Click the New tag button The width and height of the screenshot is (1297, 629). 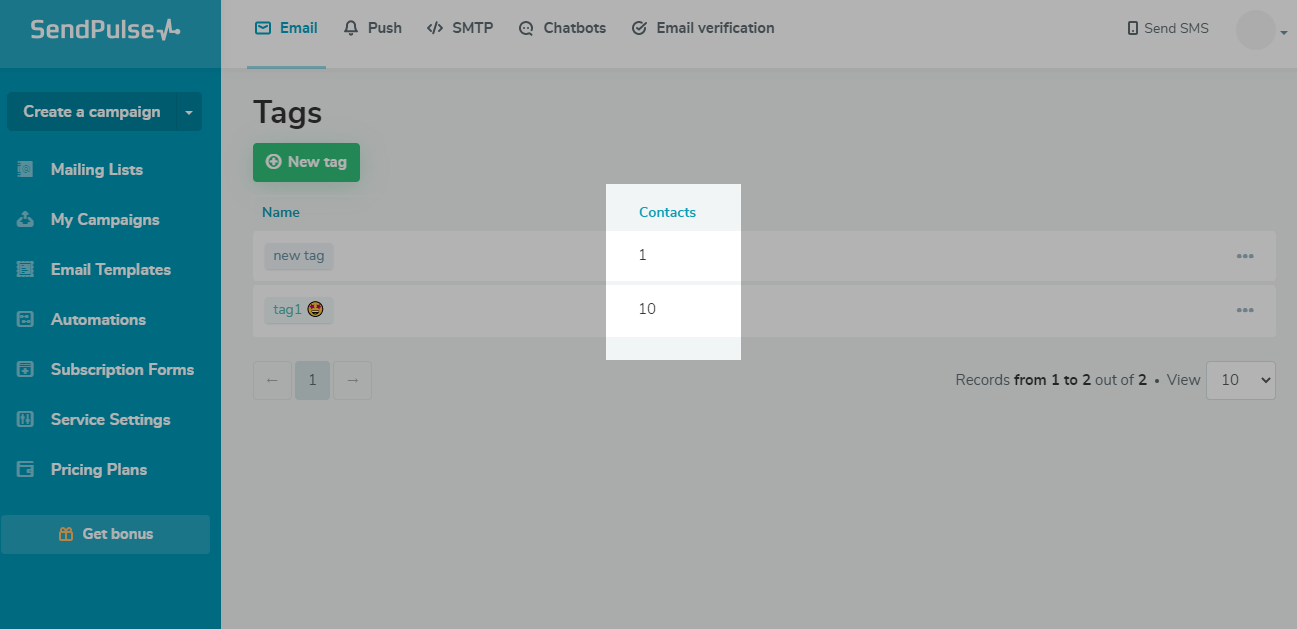pyautogui.click(x=306, y=162)
